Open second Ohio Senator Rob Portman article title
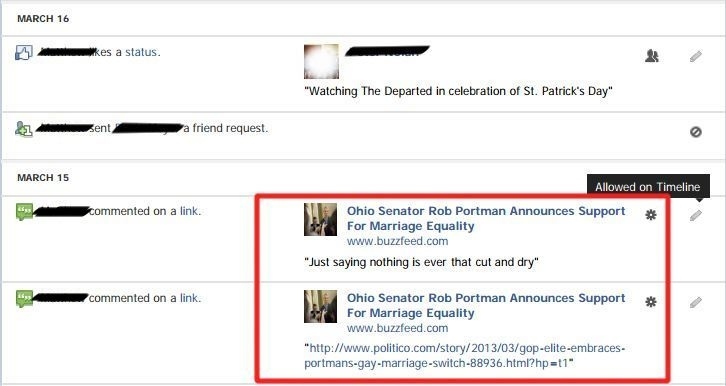 click(486, 305)
